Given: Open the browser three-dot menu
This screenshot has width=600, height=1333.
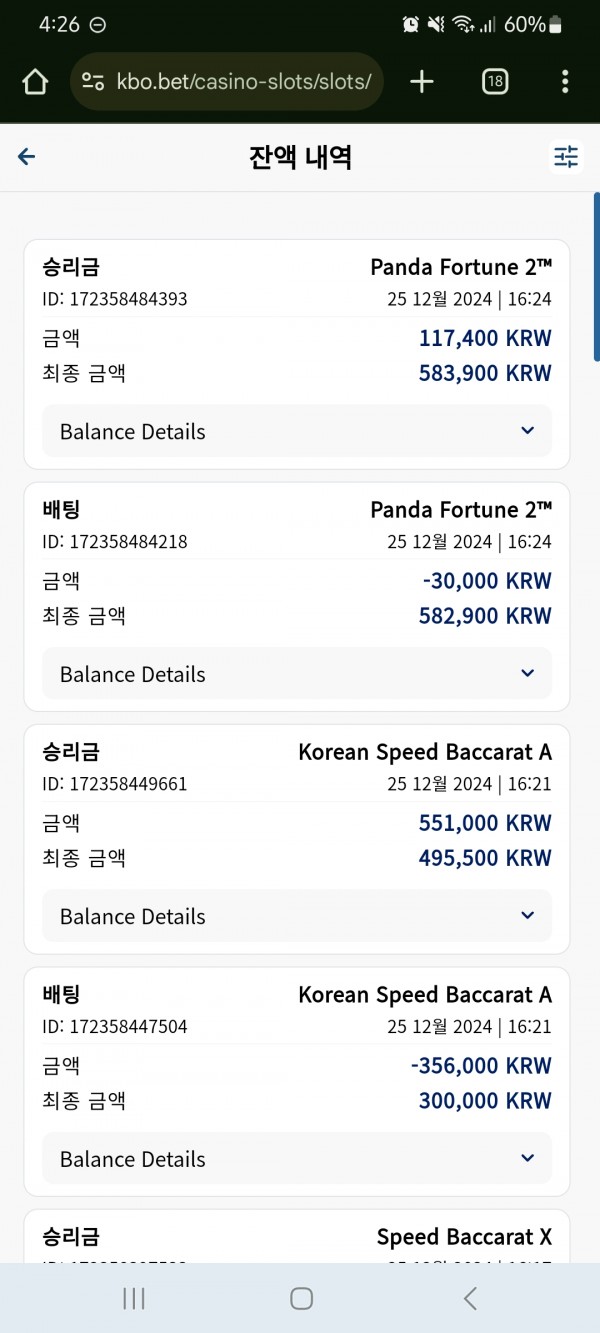Looking at the screenshot, I should [565, 82].
